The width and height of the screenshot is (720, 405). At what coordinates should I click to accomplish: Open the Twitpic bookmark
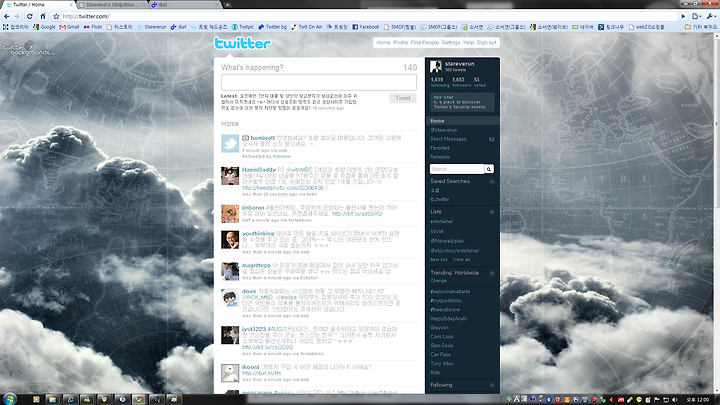(243, 27)
